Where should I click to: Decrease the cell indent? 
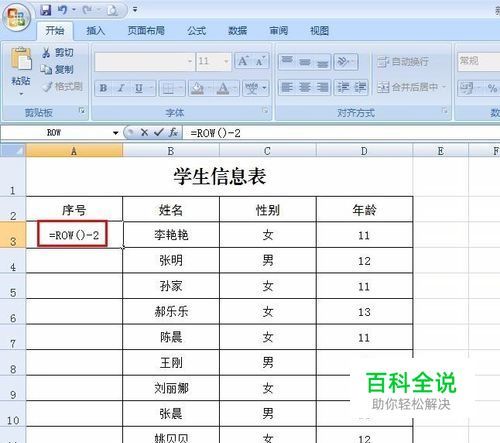tap(343, 88)
